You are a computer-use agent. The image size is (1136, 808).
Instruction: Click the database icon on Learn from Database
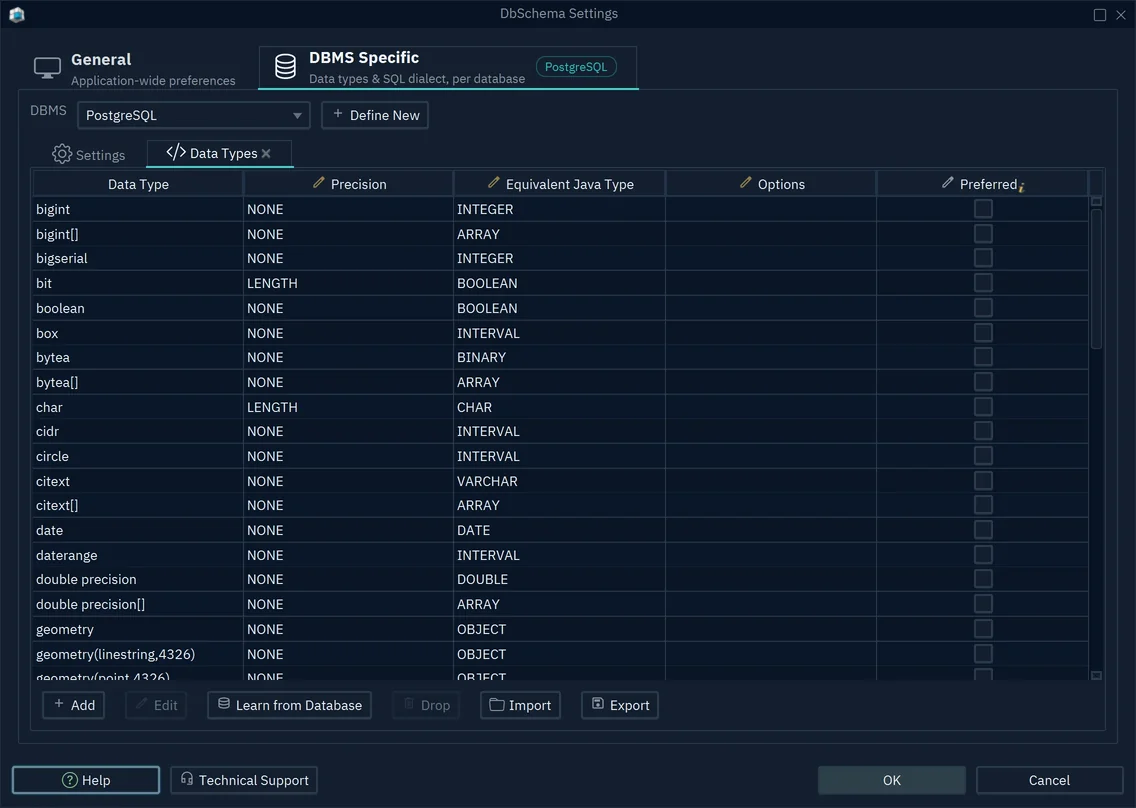pos(224,704)
